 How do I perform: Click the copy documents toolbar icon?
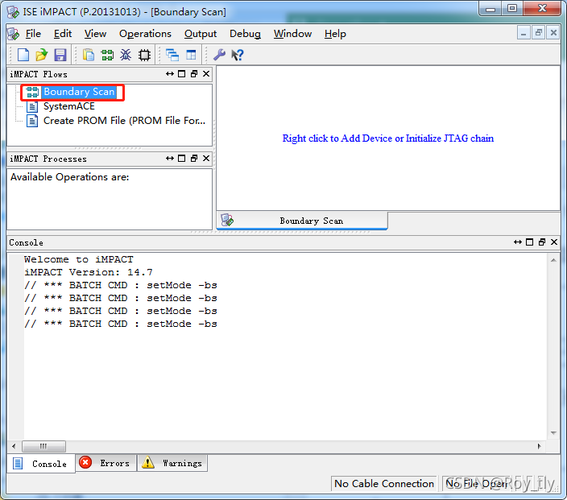(x=88, y=55)
